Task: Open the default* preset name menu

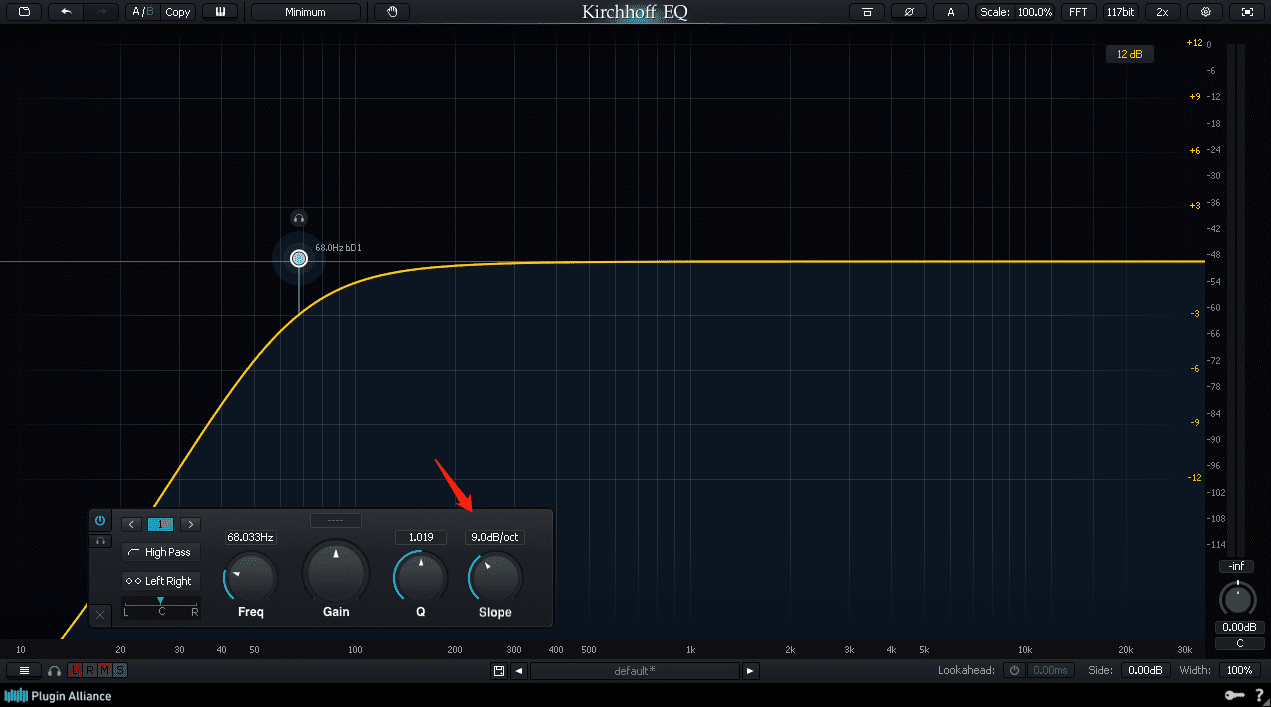Action: coord(635,671)
